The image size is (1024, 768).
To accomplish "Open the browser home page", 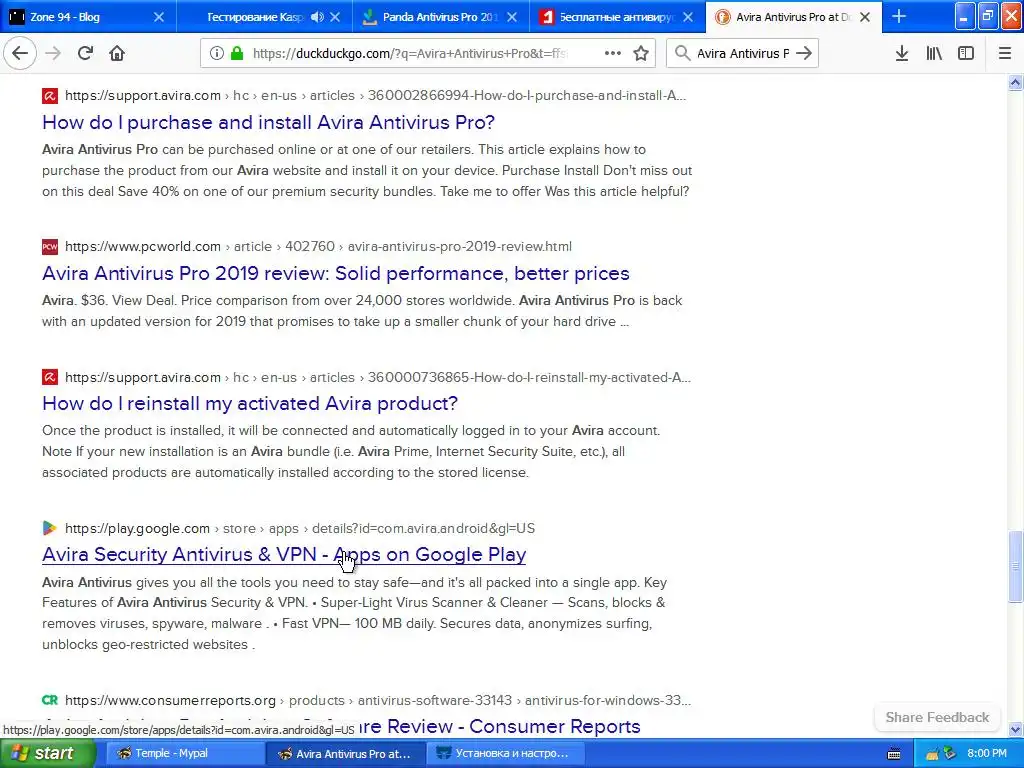I will point(117,53).
